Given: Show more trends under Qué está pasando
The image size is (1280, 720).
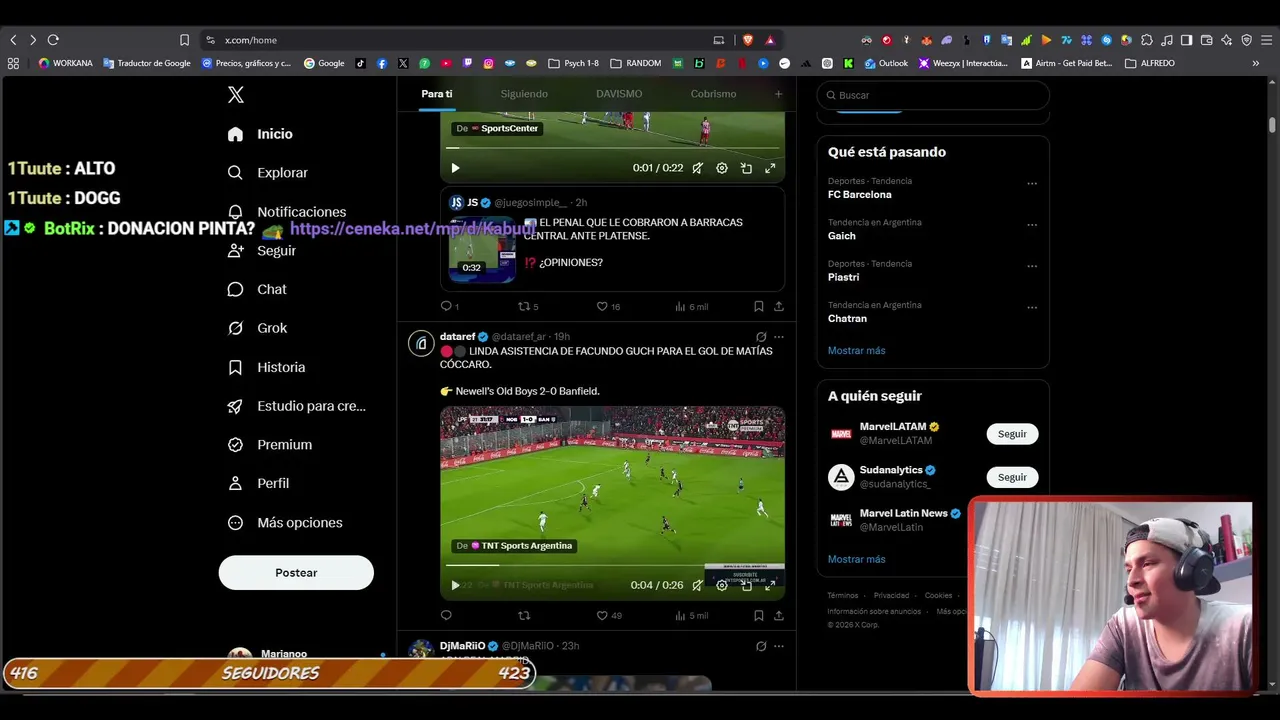Looking at the screenshot, I should [x=856, y=351].
